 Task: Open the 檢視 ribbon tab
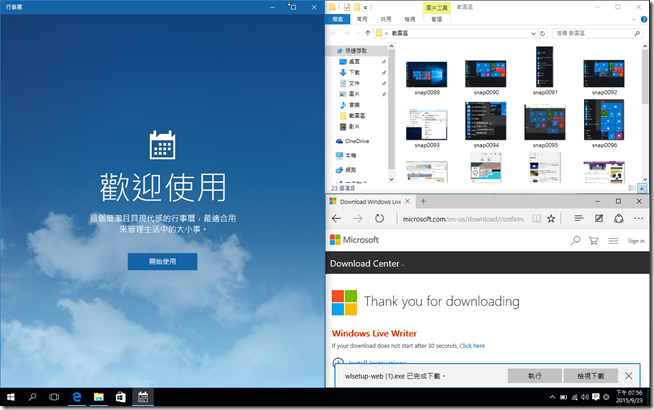[410, 19]
